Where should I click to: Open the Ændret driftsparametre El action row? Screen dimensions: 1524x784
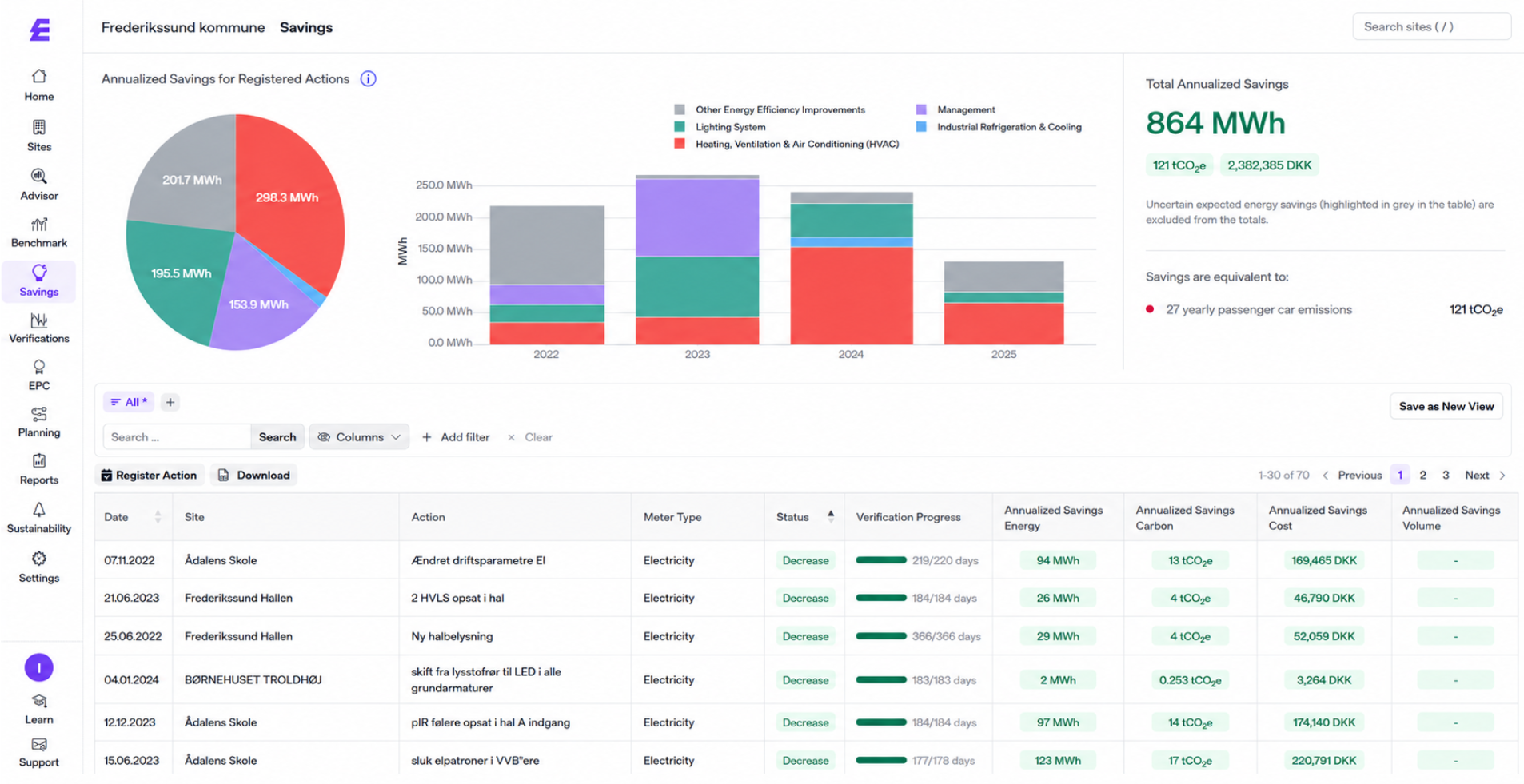click(806, 560)
